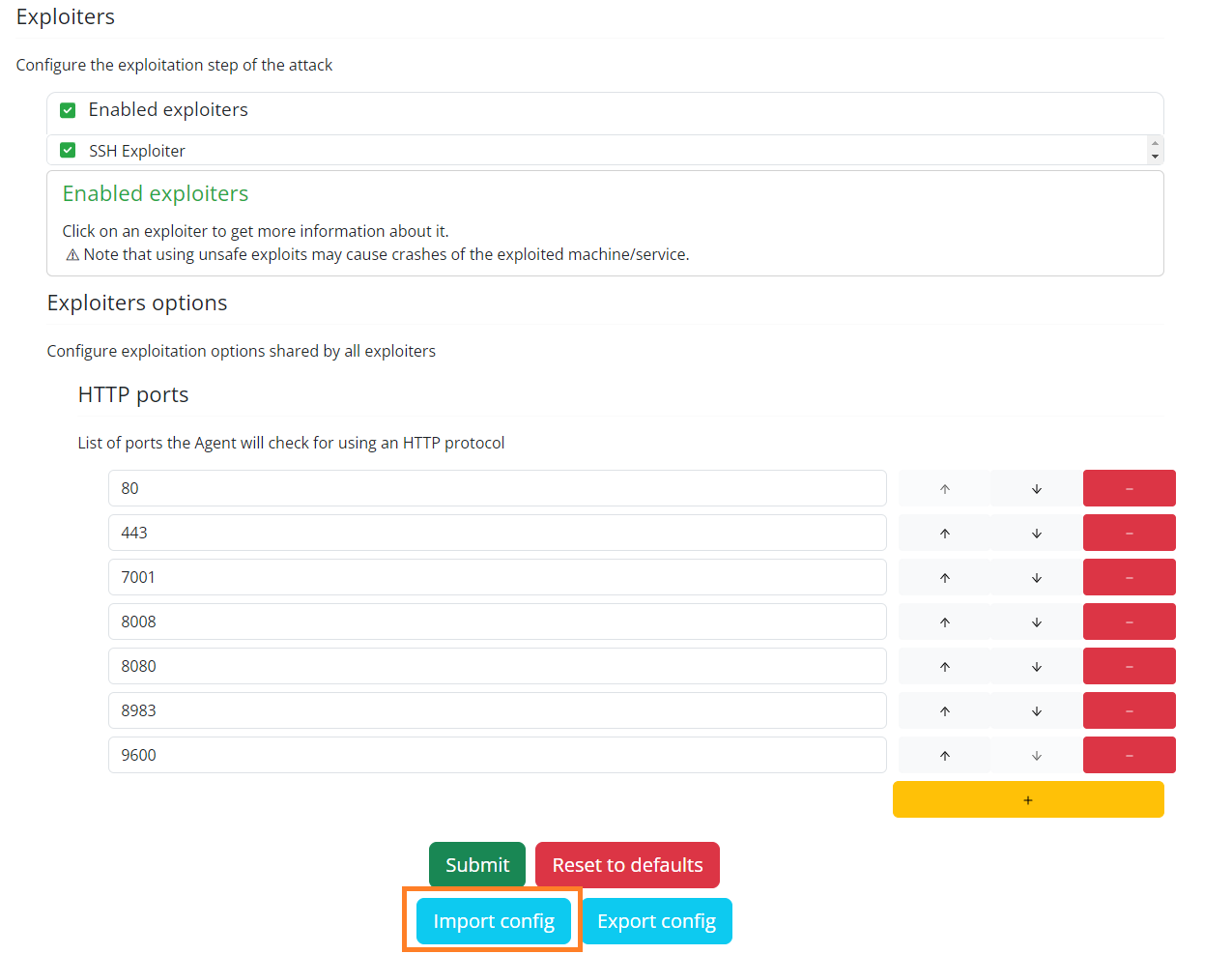Move port 443 up using its arrow icon
The height and width of the screenshot is (954, 1232).
click(944, 533)
